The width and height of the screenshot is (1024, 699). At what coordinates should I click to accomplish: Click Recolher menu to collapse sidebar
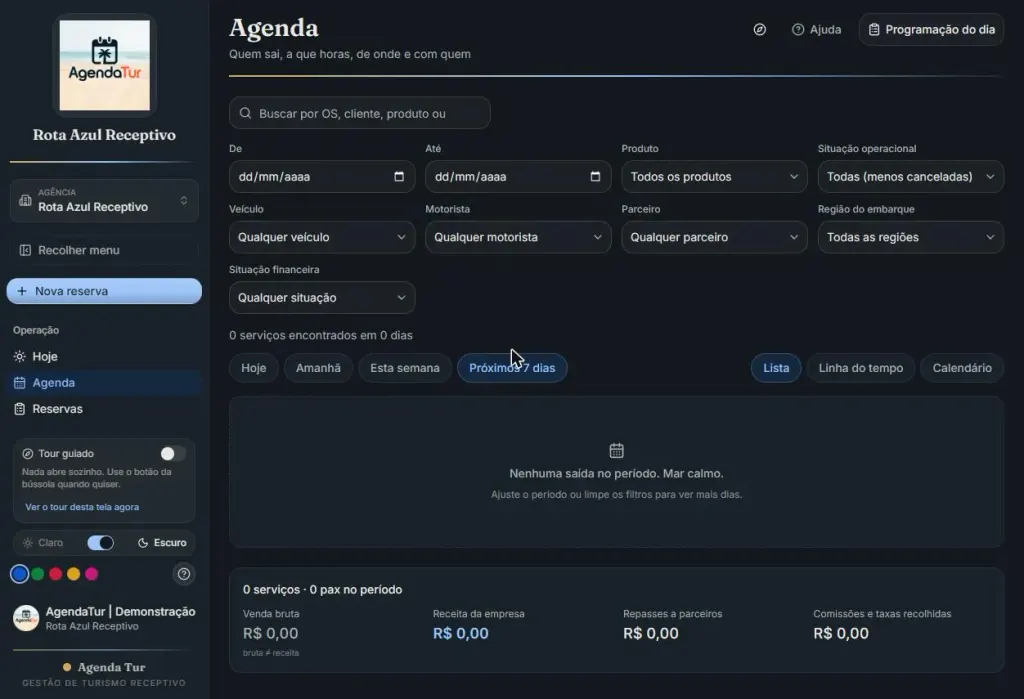pyautogui.click(x=104, y=250)
